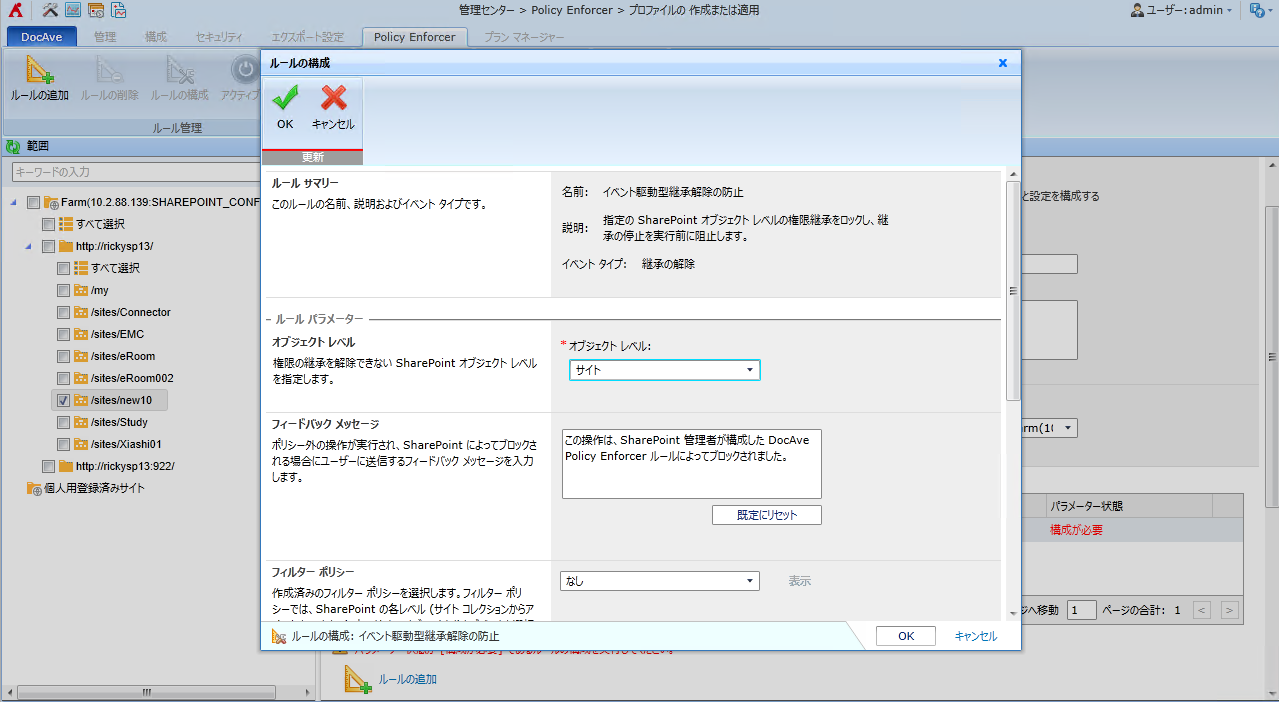Open the help icon dropdown arrow
The width and height of the screenshot is (1279, 702).
pyautogui.click(x=1269, y=11)
